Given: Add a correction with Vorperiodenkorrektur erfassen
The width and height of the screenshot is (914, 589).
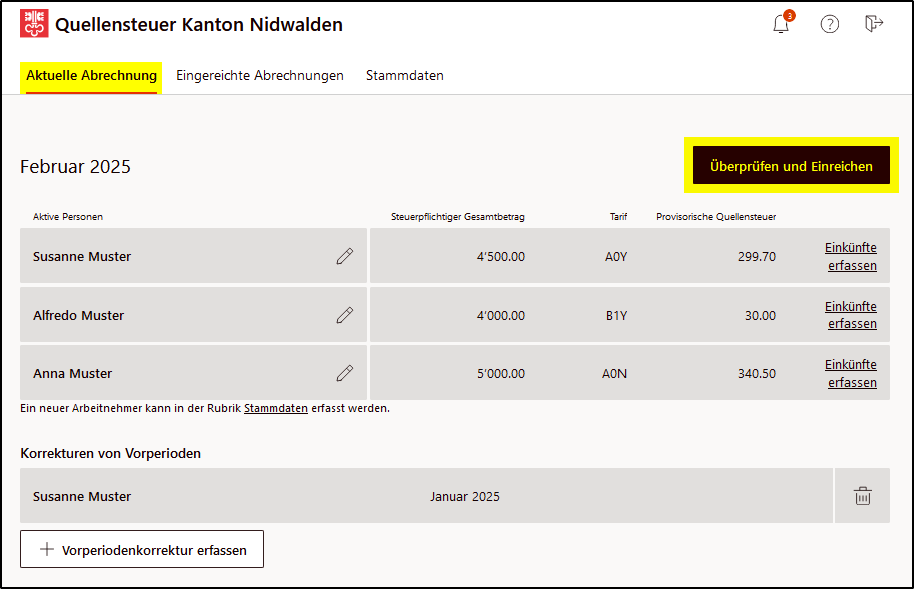Looking at the screenshot, I should (142, 549).
